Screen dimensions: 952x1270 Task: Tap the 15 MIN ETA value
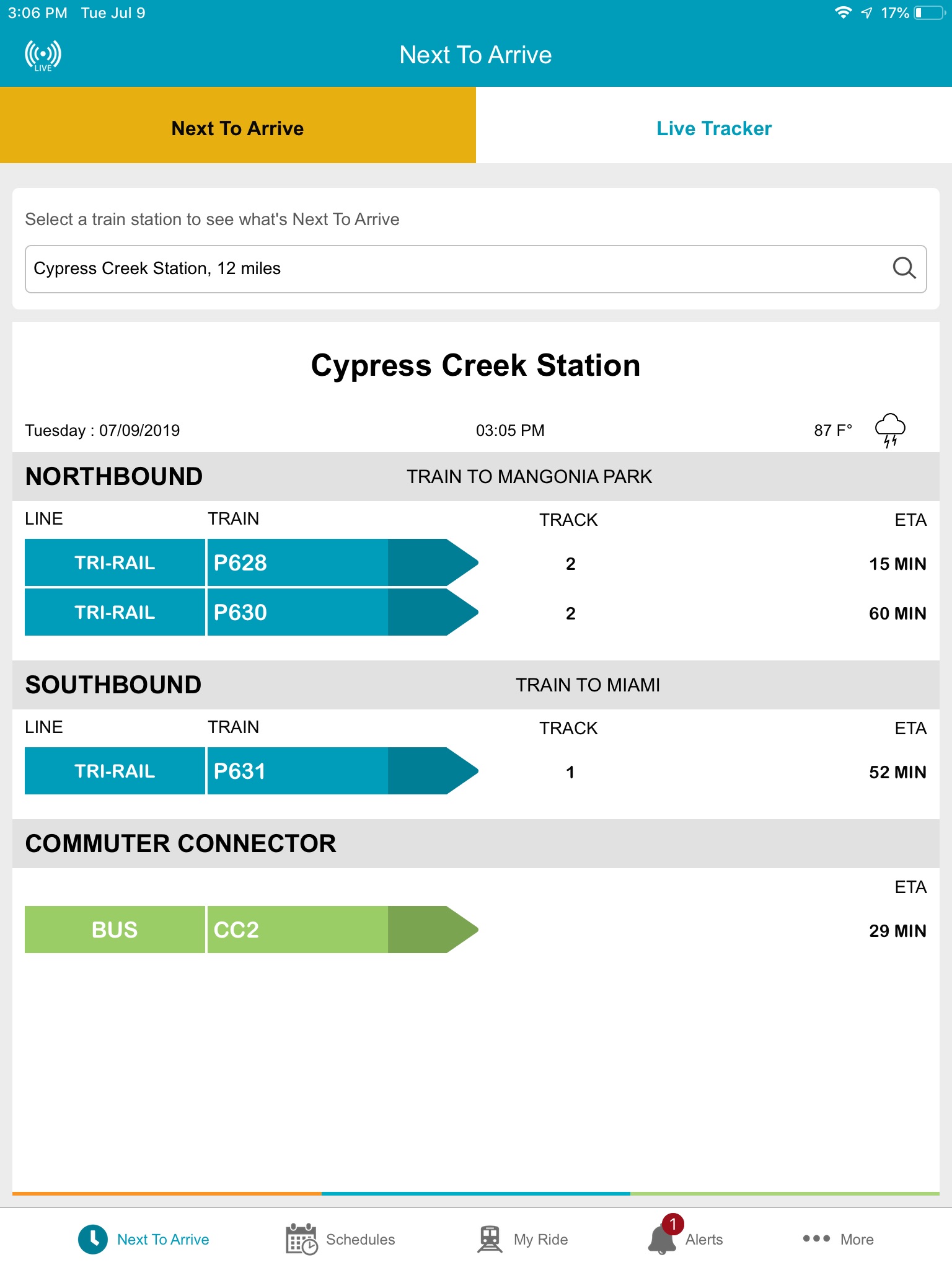click(897, 564)
